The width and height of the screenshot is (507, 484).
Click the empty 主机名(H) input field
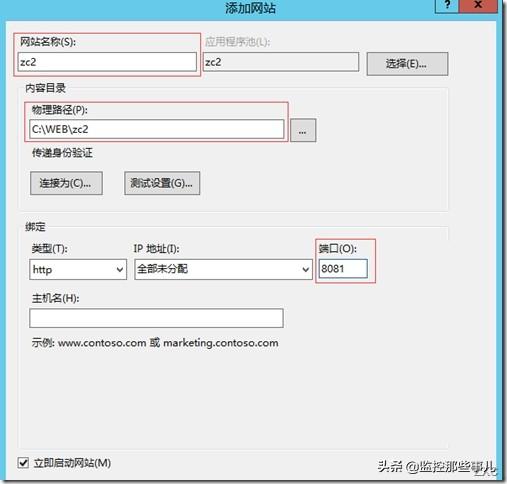click(156, 318)
